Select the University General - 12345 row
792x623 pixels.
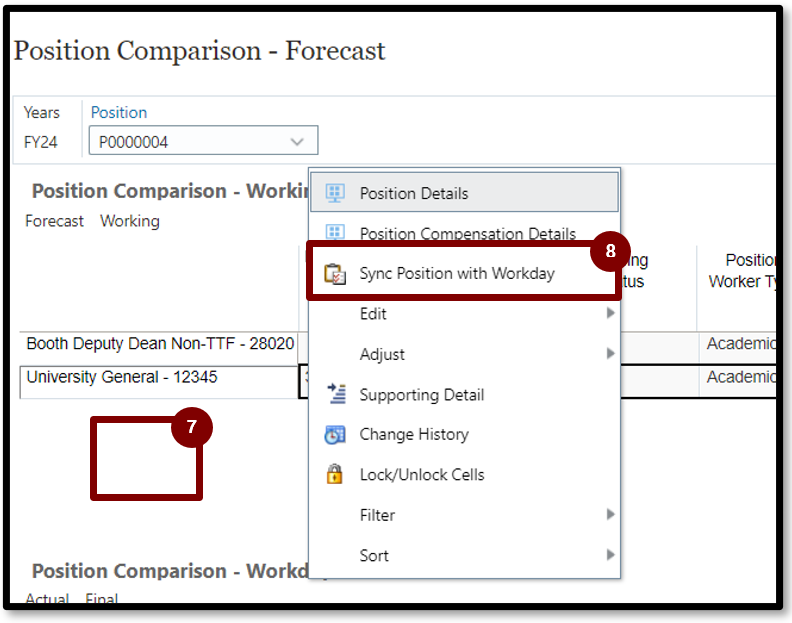tap(122, 378)
